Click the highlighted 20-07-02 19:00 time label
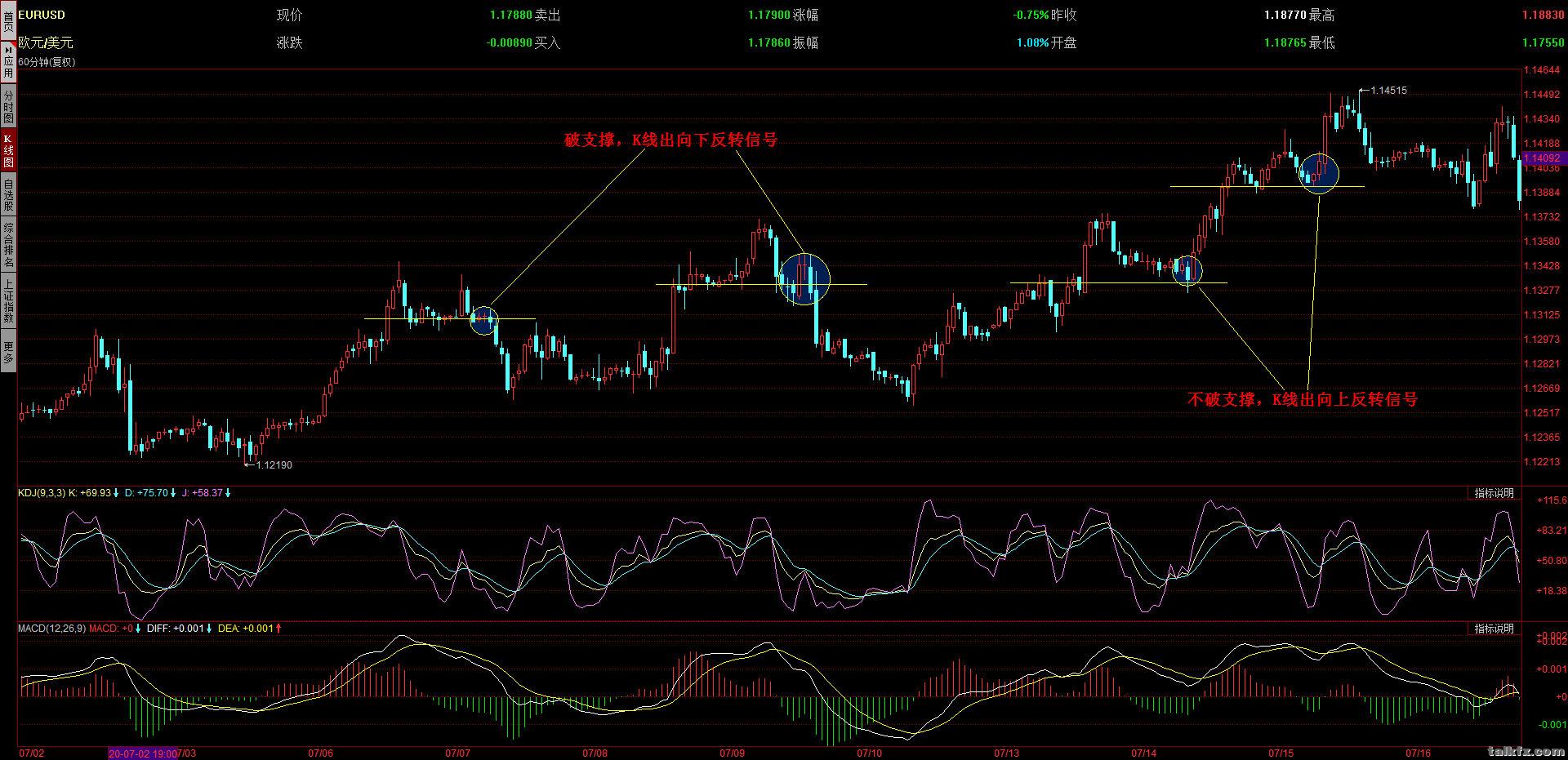This screenshot has width=1568, height=760. point(143,753)
